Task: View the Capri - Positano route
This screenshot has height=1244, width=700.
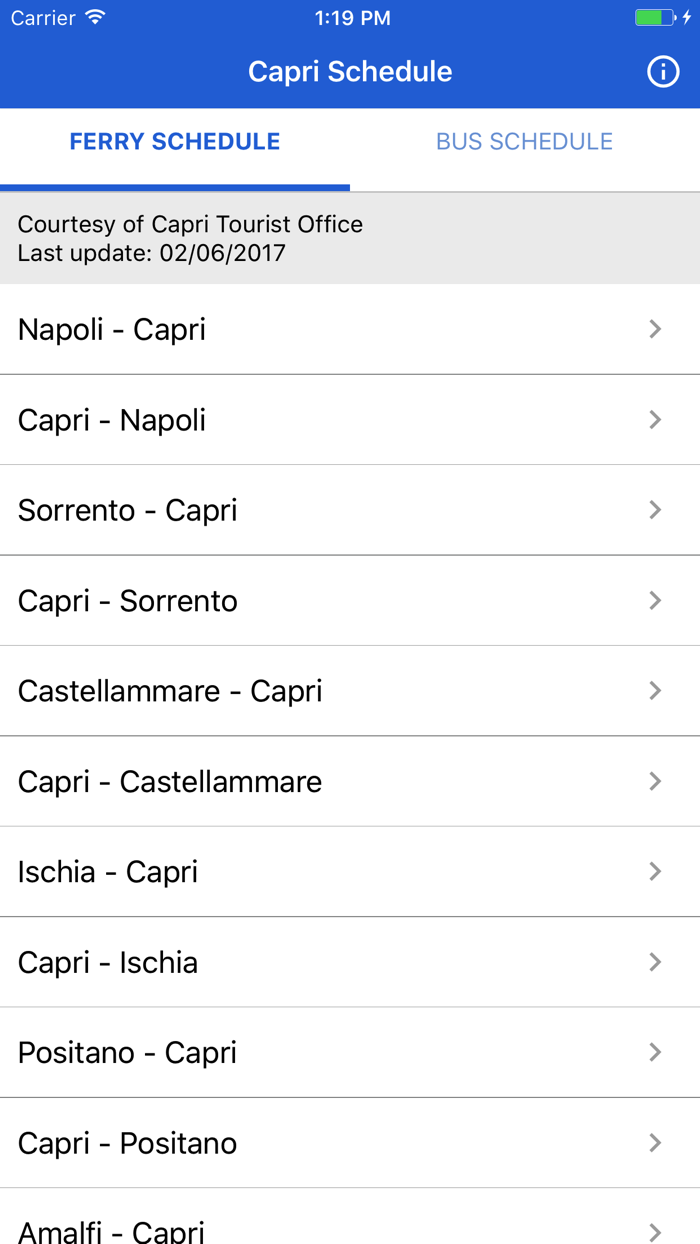Action: pos(350,1143)
